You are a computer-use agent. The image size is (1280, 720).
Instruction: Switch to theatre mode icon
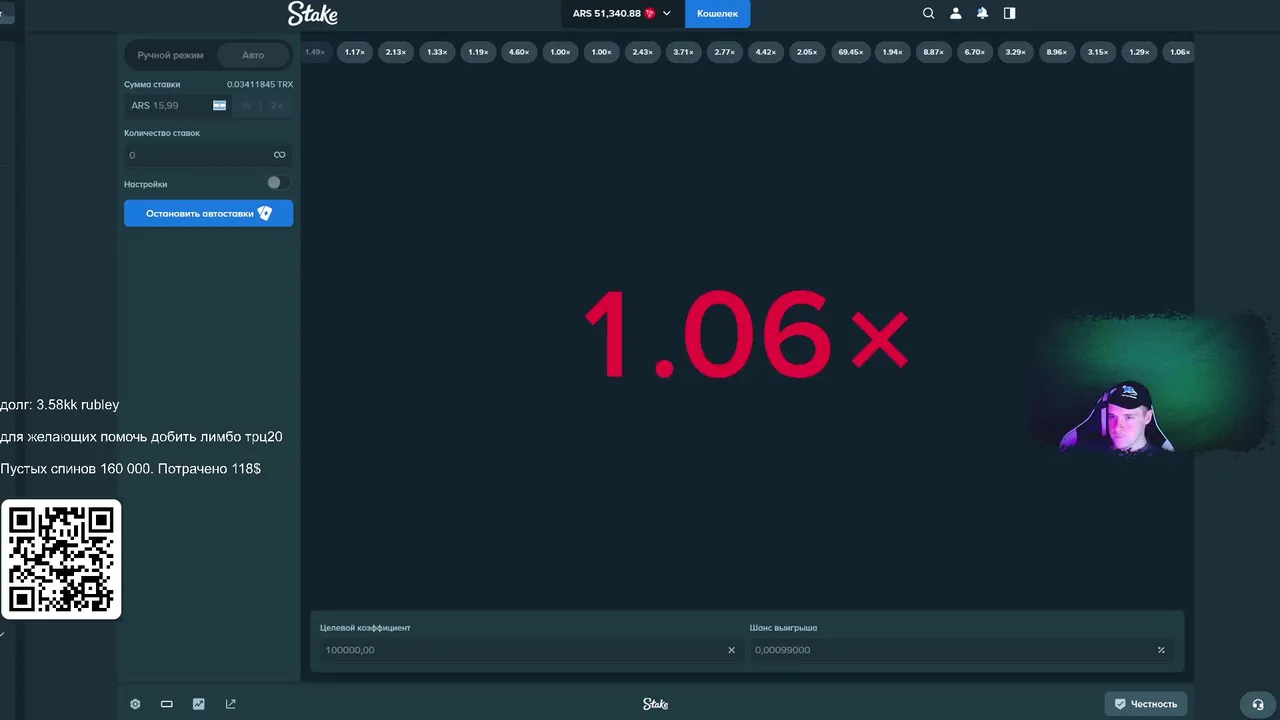click(167, 704)
